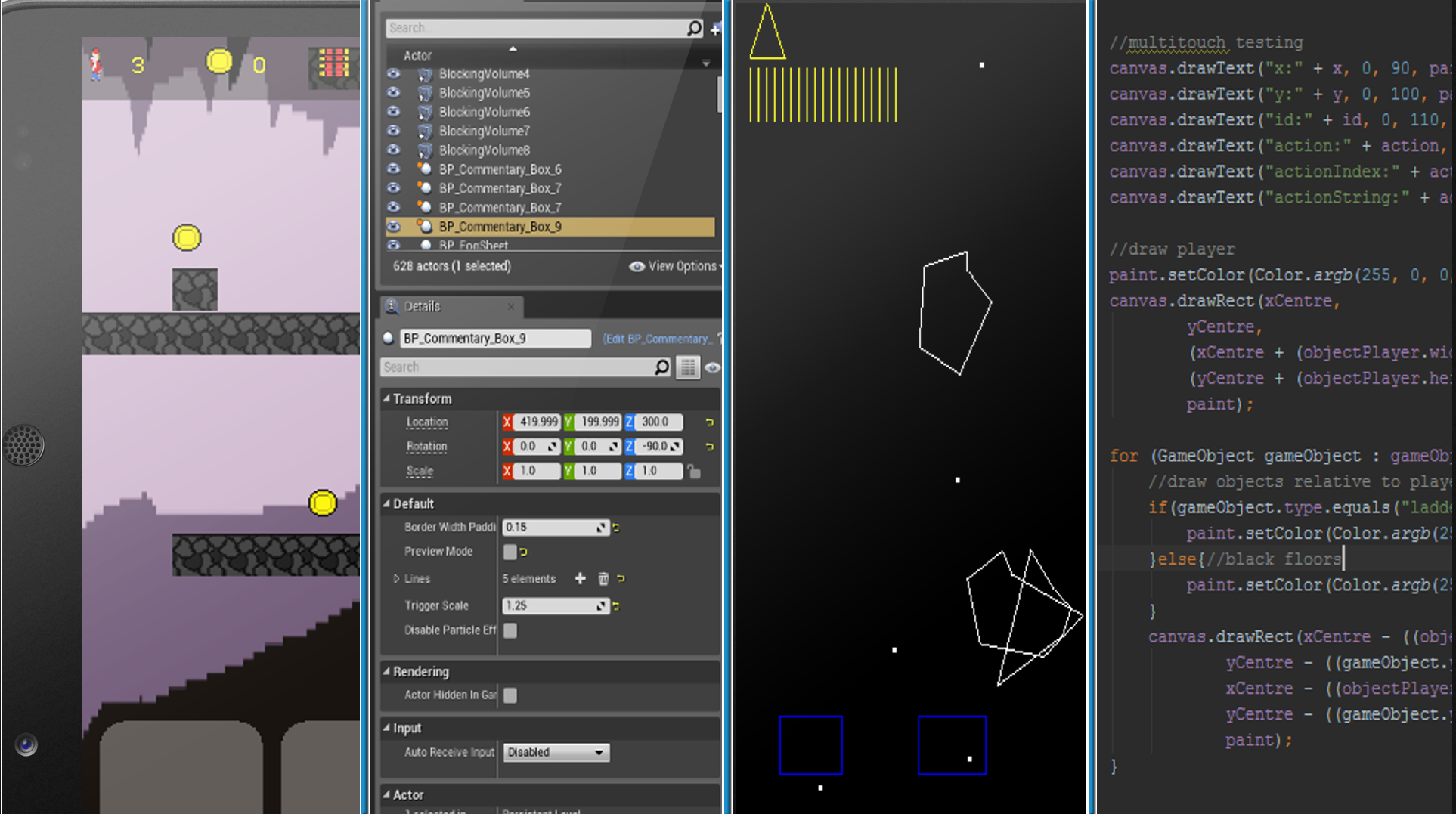
Task: Enable the Preview Mode checkbox
Action: (510, 552)
